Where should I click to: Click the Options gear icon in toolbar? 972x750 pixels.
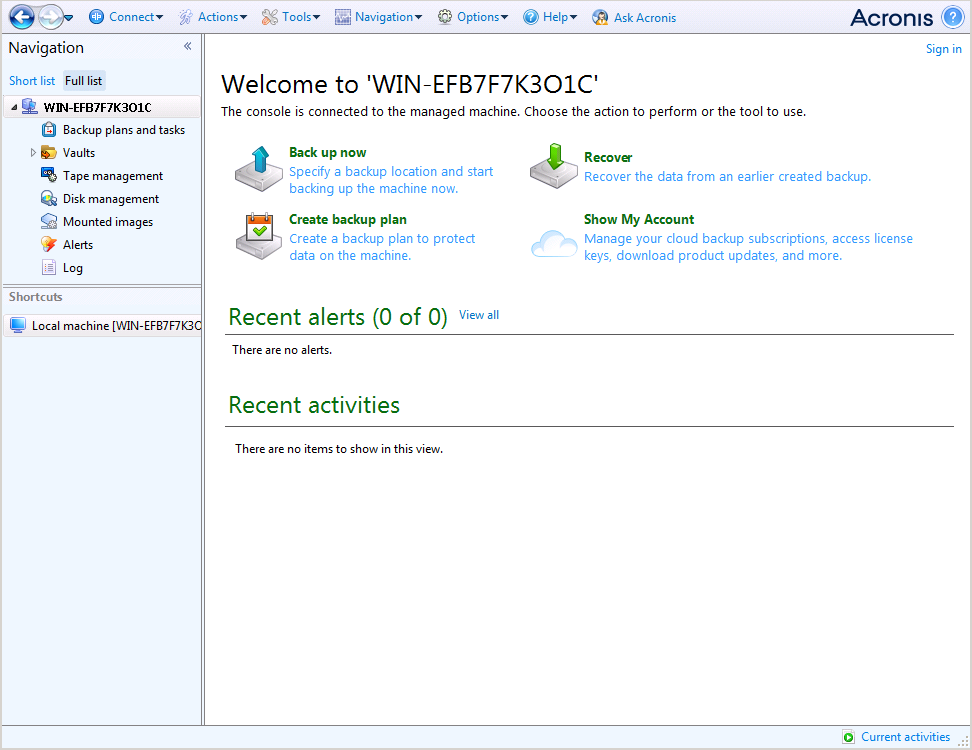tap(444, 17)
